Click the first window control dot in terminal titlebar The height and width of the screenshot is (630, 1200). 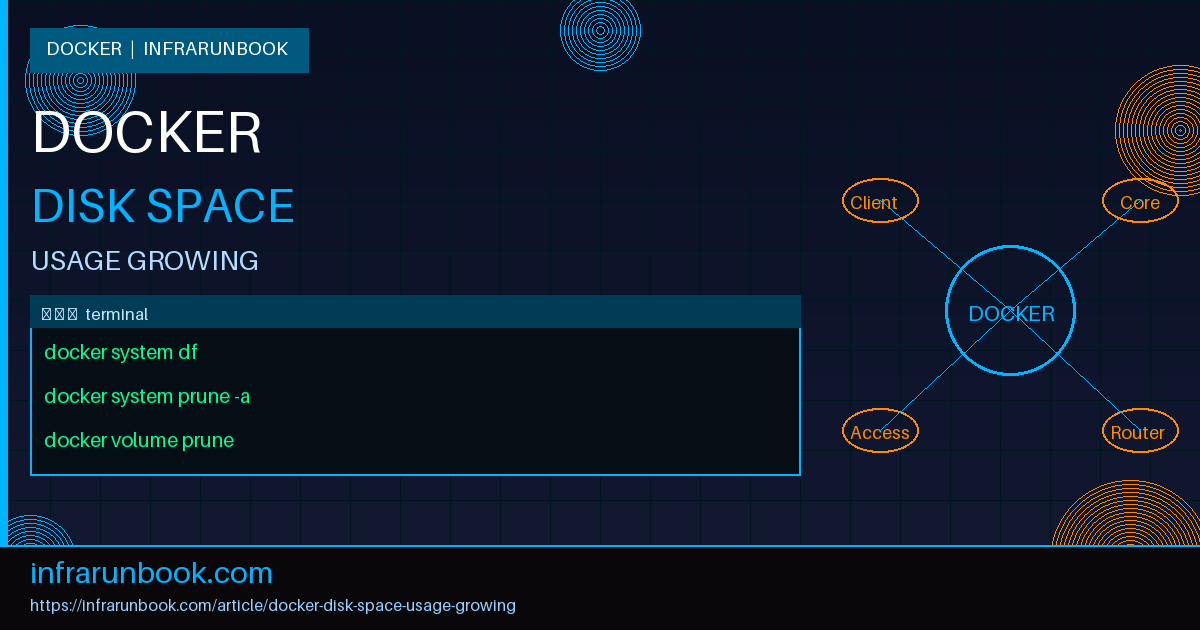46,313
